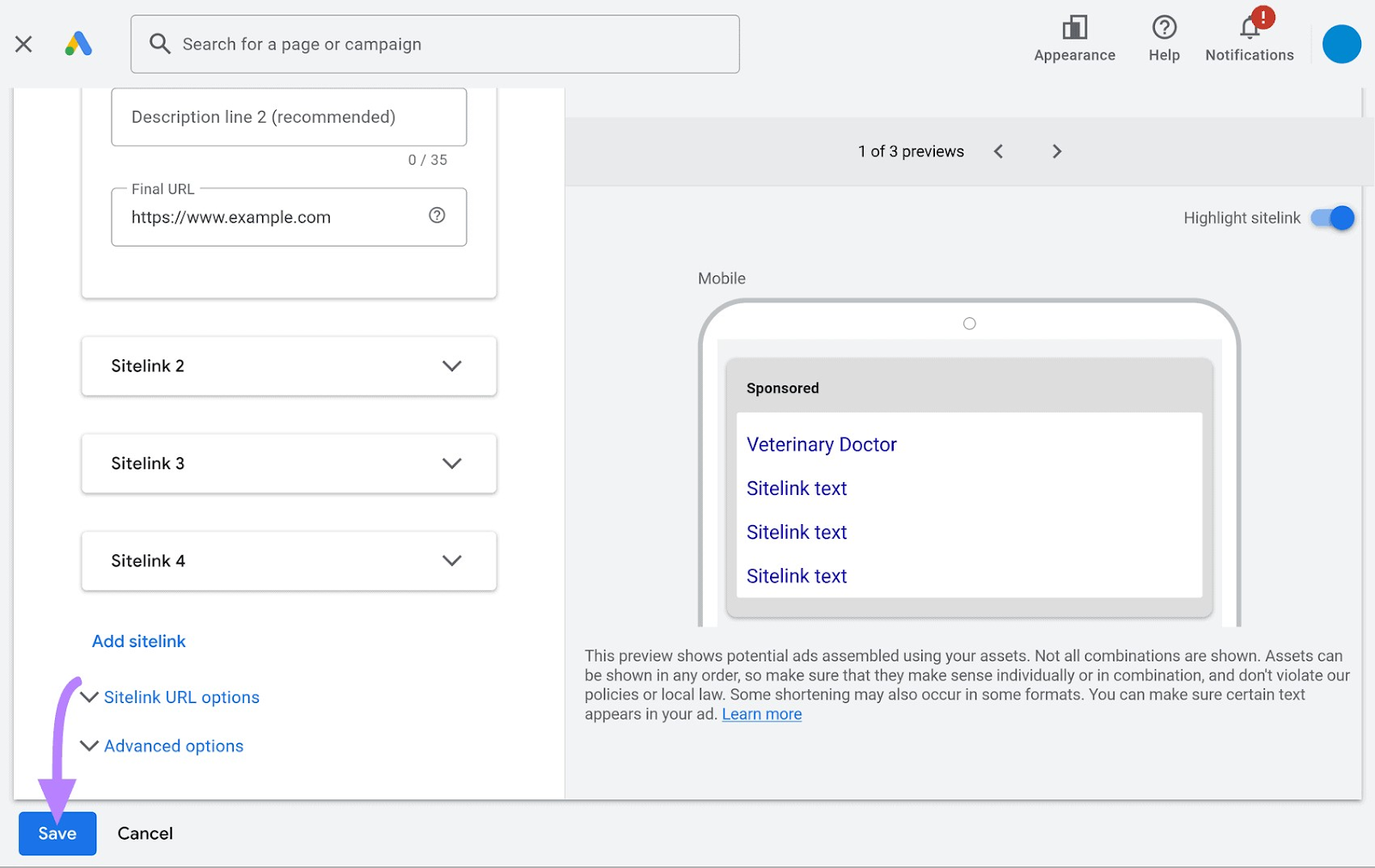Expand Sitelink URL options
This screenshot has width=1375, height=868.
pos(180,697)
